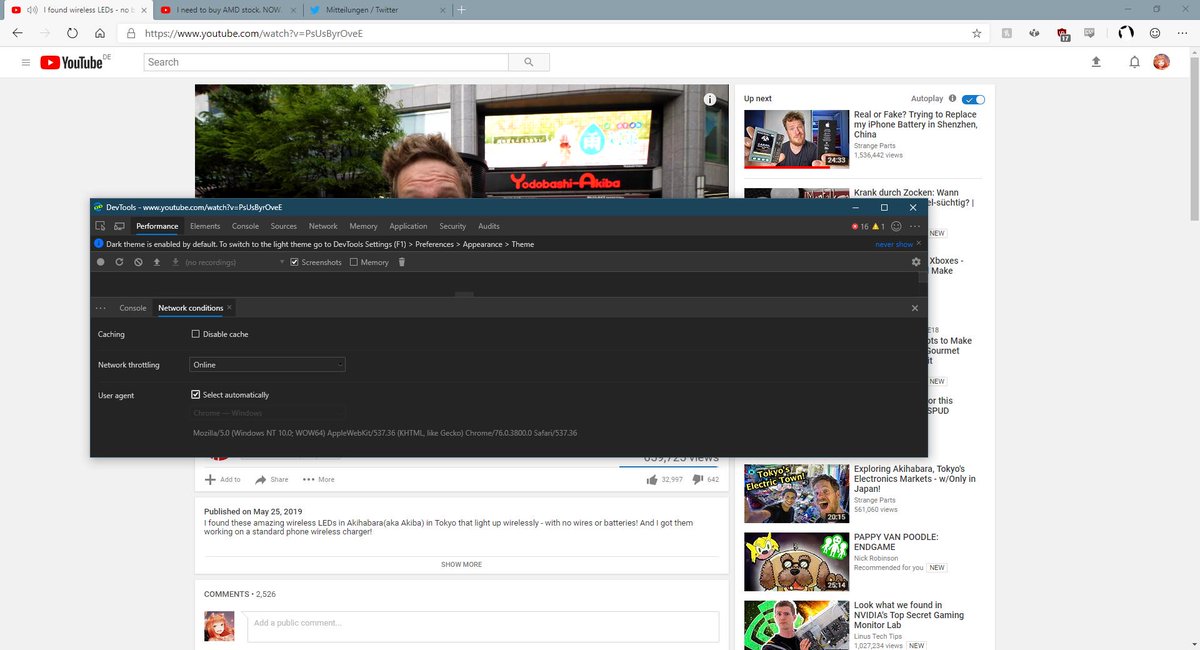1200x650 pixels.
Task: Click the dislike thumbs-down with 642
Action: (705, 480)
